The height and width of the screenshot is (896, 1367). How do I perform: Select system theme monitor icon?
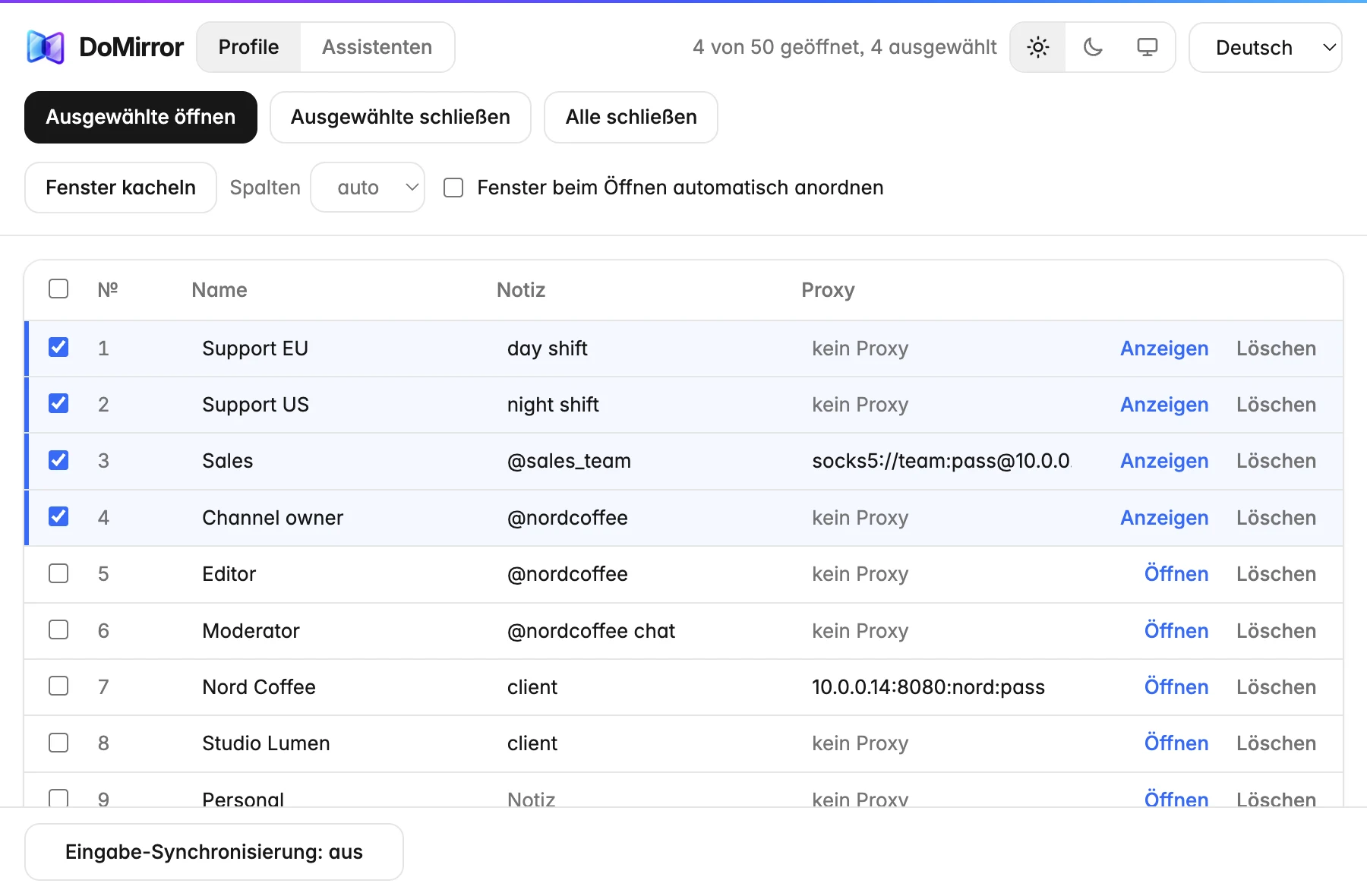pos(1148,47)
